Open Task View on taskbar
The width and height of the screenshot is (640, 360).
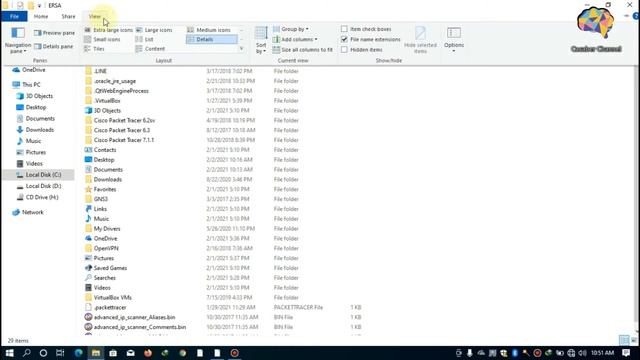[60, 353]
